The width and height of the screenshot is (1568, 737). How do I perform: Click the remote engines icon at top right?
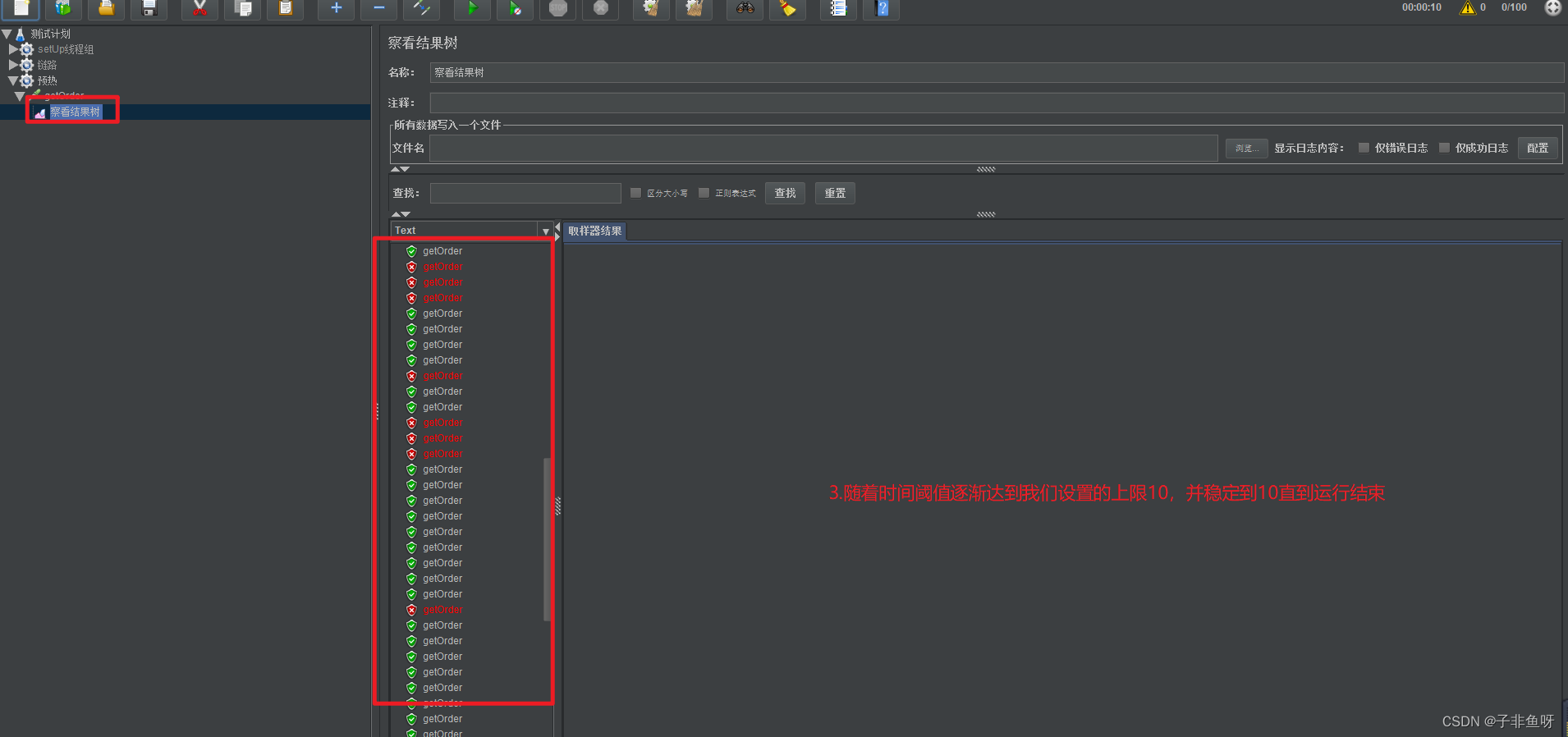pyautogui.click(x=1552, y=7)
